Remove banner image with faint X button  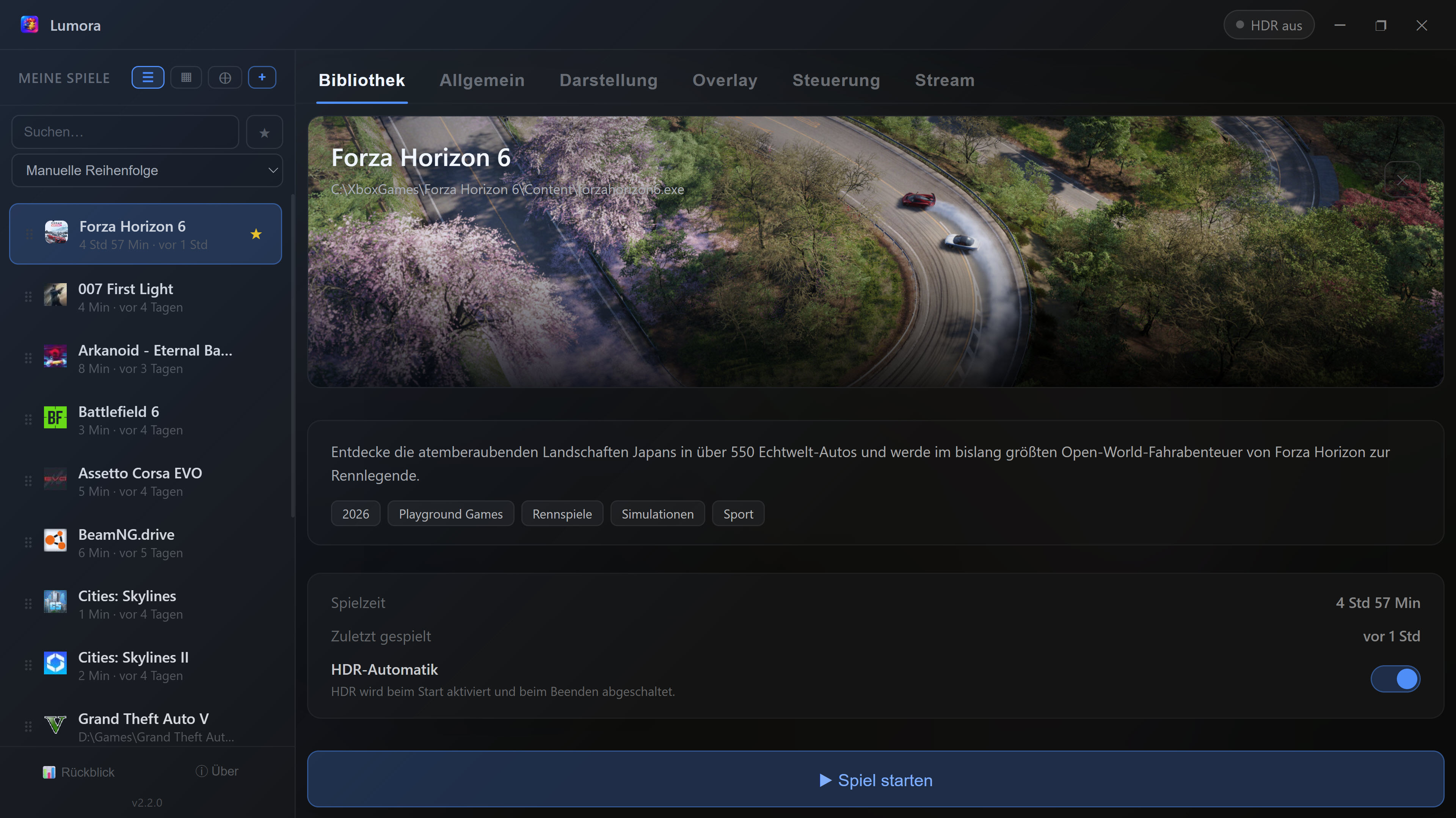(x=1402, y=180)
